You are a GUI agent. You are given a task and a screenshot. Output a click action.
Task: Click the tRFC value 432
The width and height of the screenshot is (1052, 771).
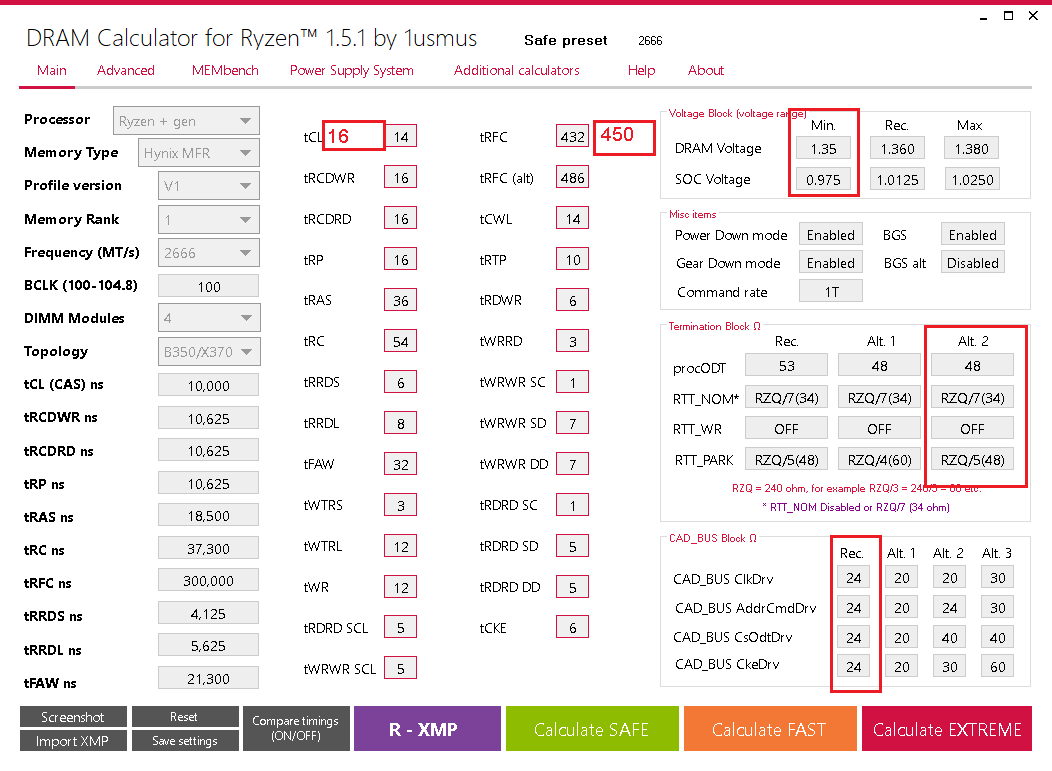point(572,136)
